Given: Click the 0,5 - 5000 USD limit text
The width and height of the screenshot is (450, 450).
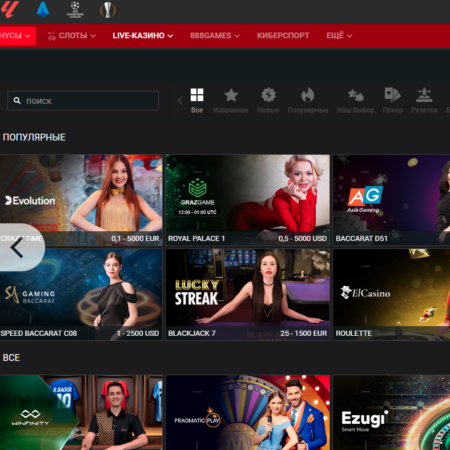Looking at the screenshot, I should 302,239.
